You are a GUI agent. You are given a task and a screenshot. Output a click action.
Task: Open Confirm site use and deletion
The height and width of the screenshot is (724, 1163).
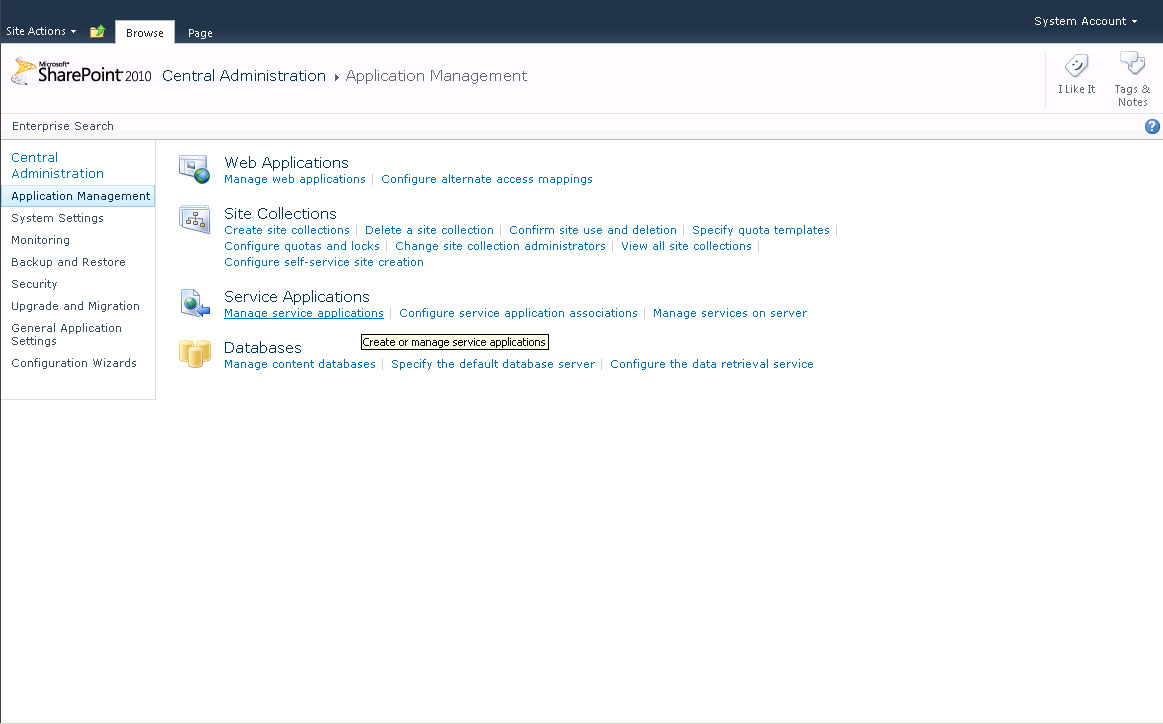593,230
